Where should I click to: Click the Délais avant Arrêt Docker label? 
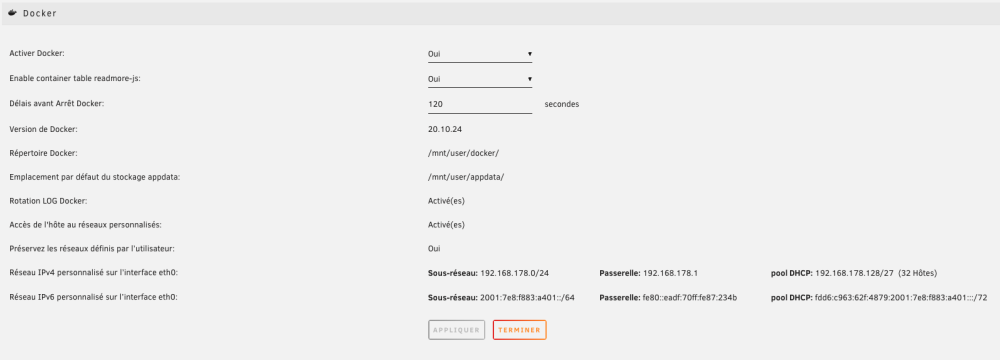pos(57,103)
